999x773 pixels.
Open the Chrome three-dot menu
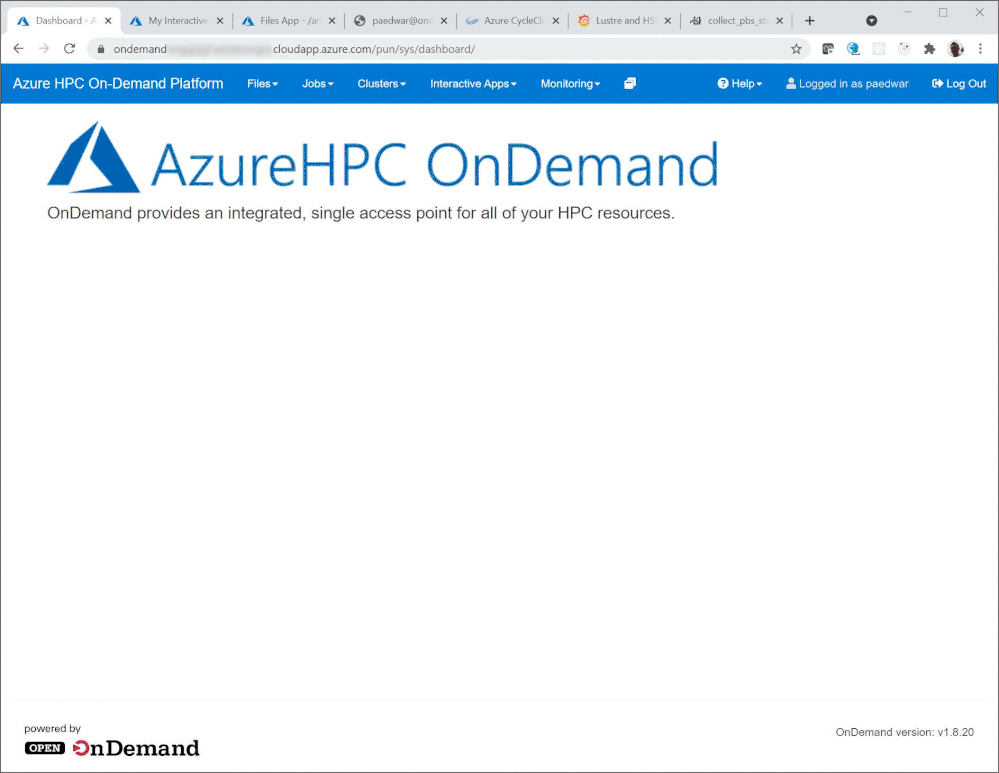[x=981, y=48]
